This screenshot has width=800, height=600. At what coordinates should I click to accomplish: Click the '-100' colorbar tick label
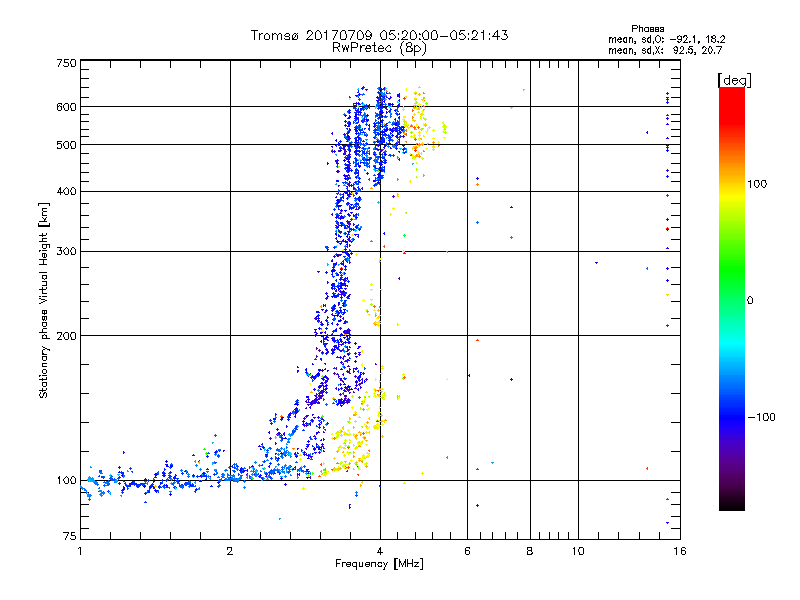click(x=761, y=417)
